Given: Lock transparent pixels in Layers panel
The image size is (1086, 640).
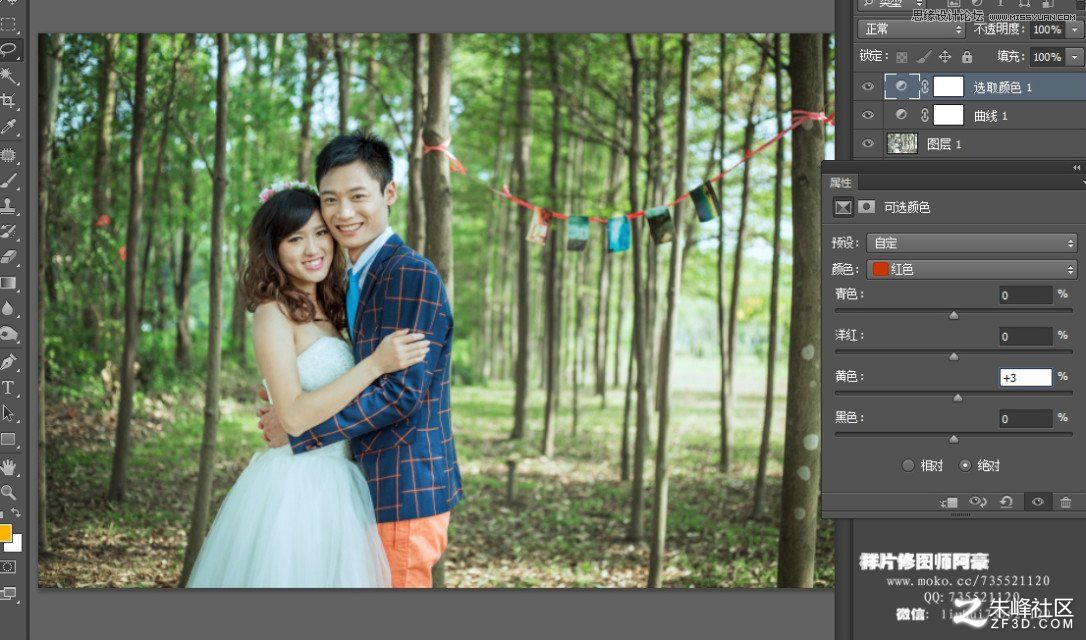Looking at the screenshot, I should [x=902, y=57].
